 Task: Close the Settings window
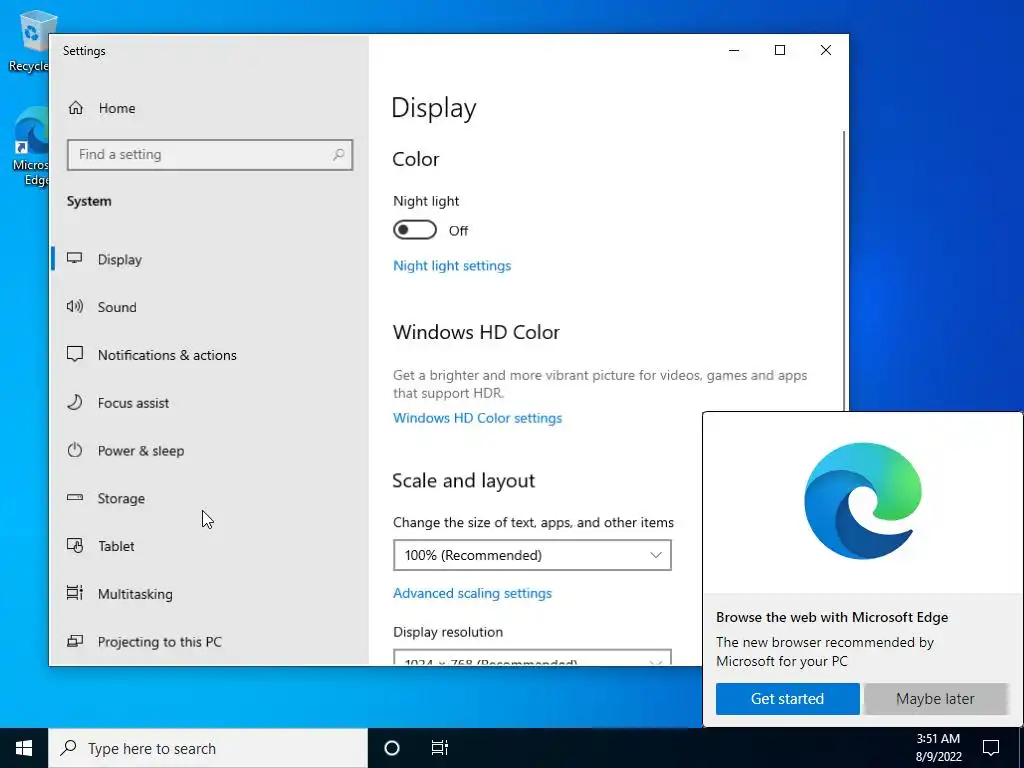825,50
